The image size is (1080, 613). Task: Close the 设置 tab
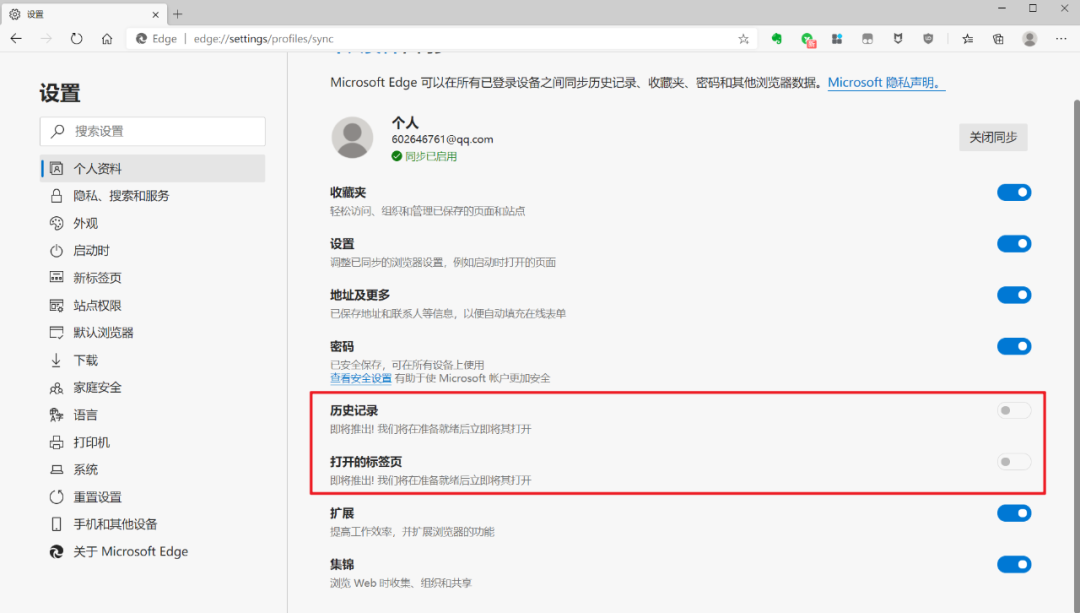click(x=156, y=14)
